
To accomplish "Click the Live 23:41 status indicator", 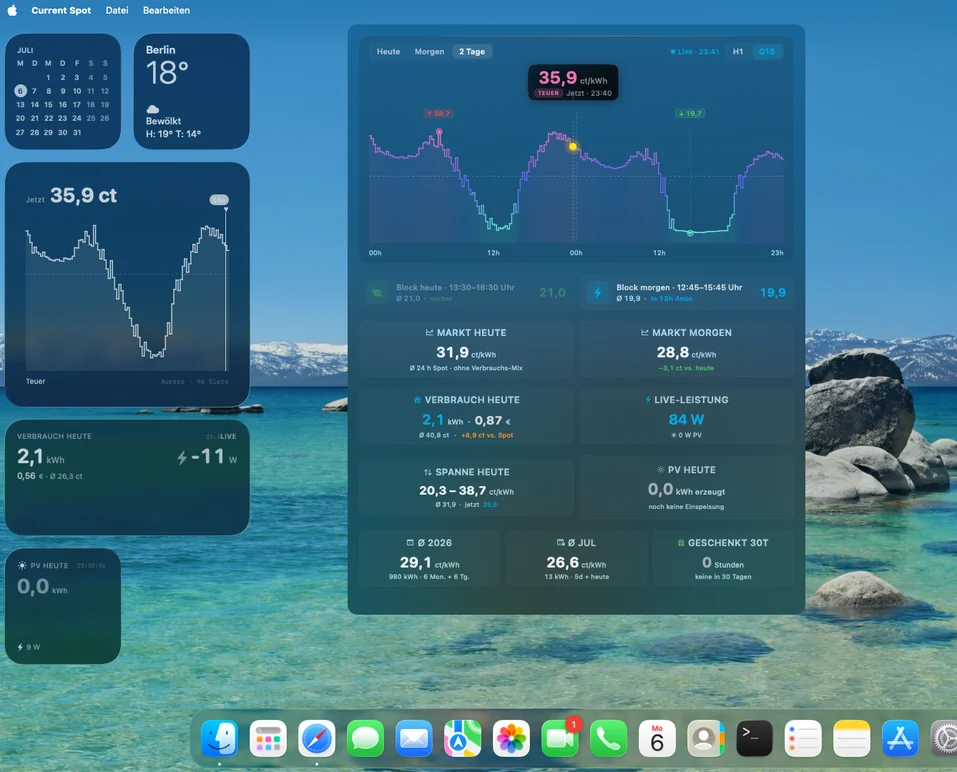I will click(x=695, y=52).
